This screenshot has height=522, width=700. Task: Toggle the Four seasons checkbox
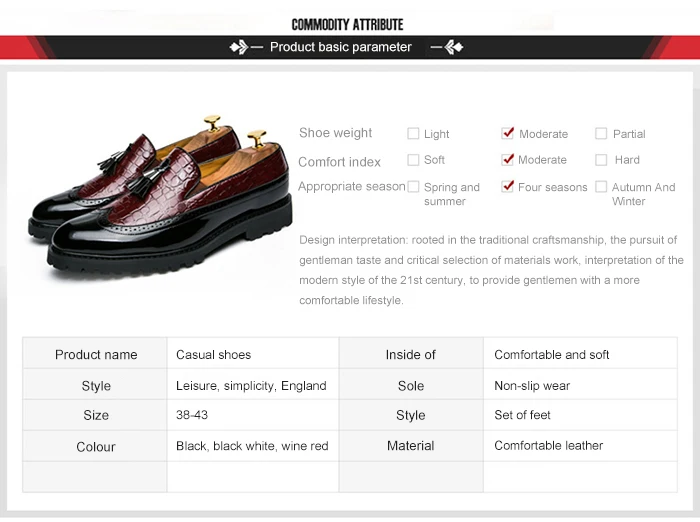(x=508, y=186)
